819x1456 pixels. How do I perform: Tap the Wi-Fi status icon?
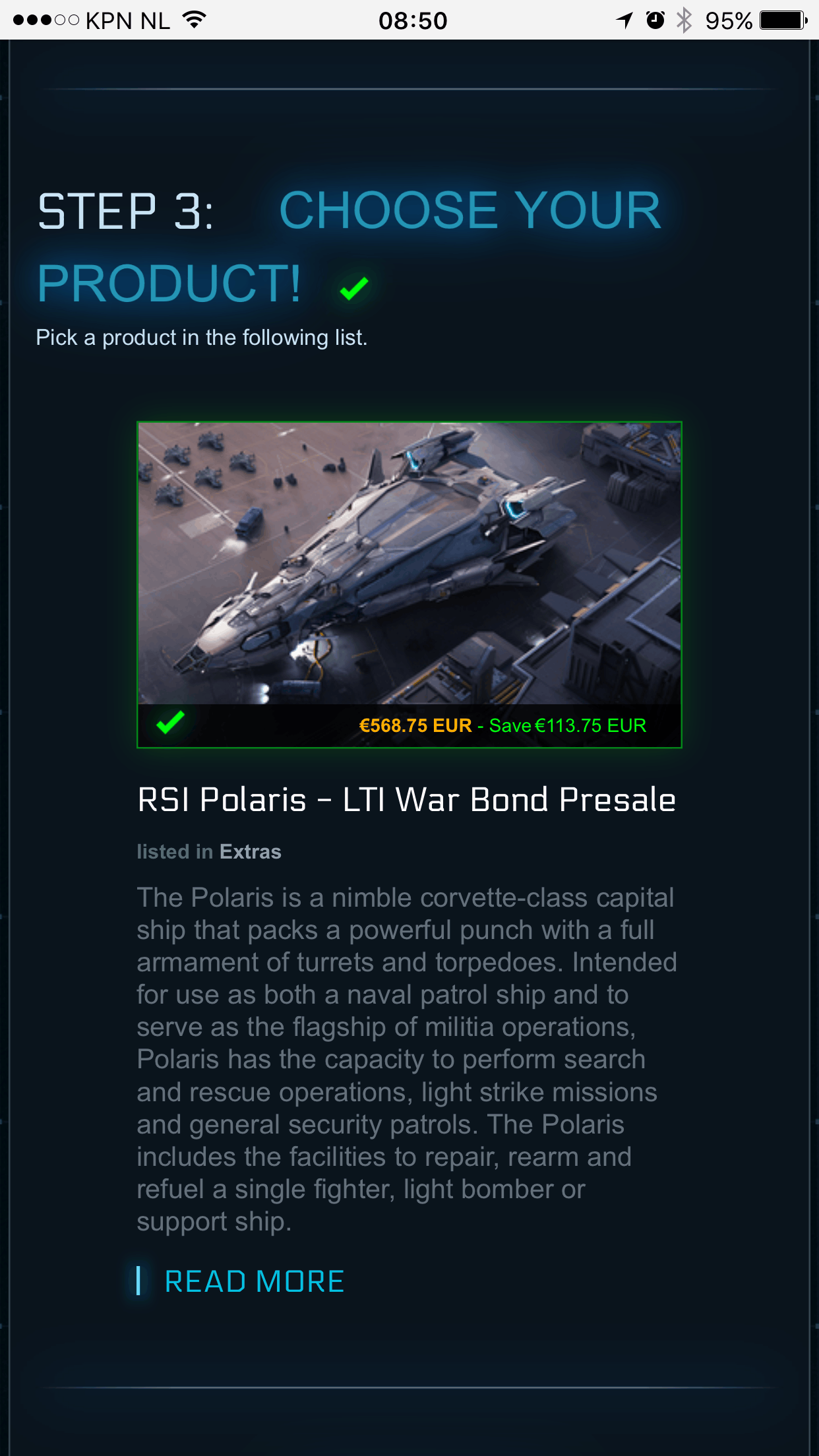point(194,20)
